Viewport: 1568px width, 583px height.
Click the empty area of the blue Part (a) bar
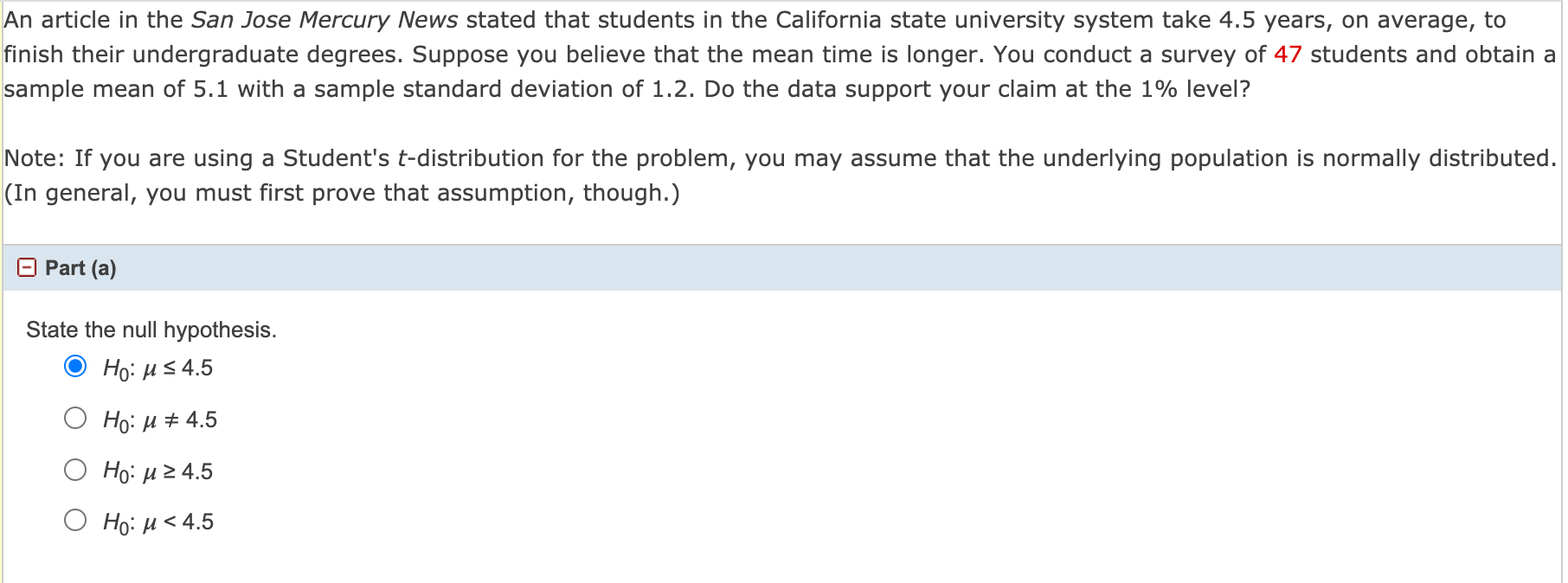click(779, 268)
